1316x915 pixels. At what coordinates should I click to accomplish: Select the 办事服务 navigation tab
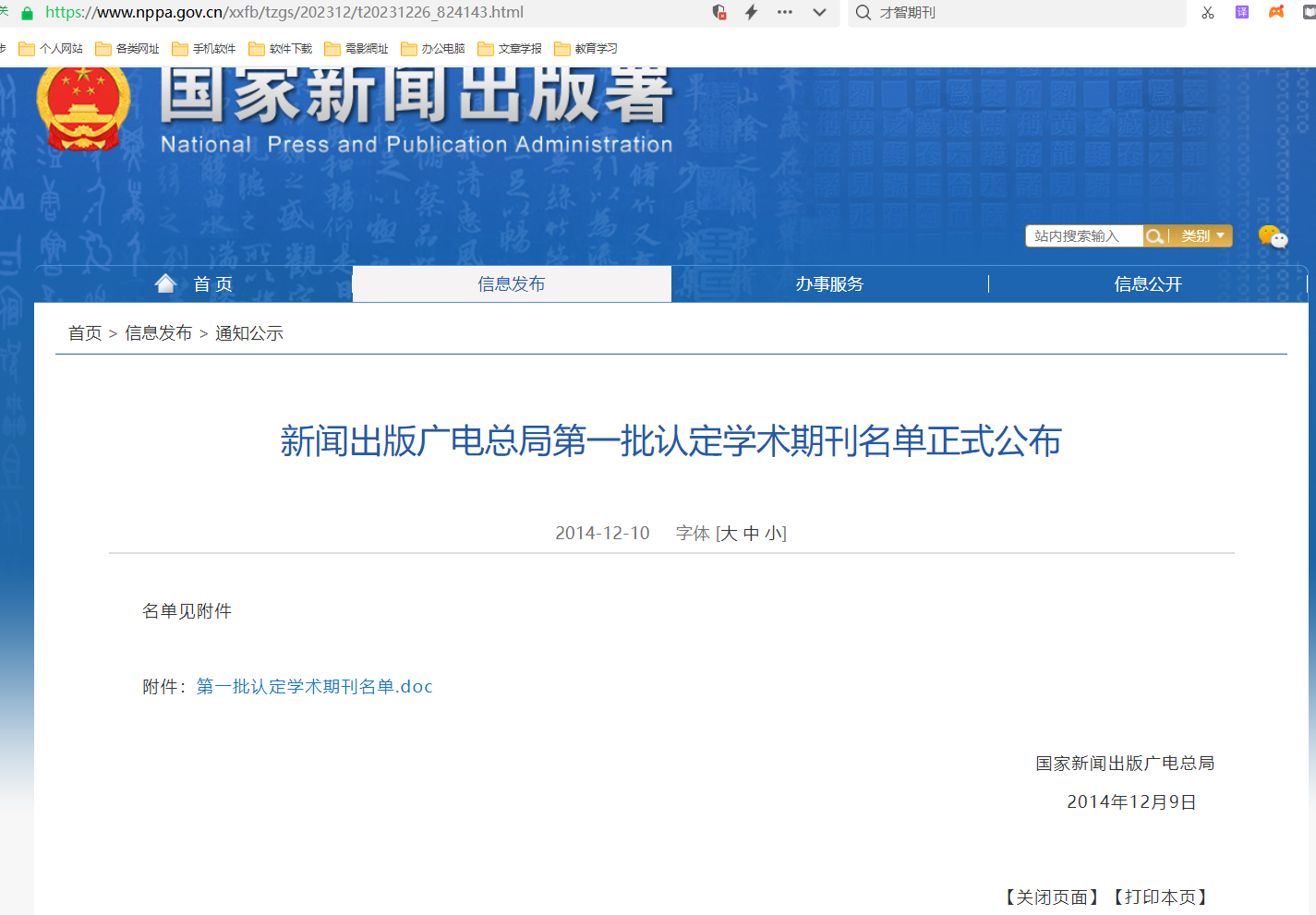pyautogui.click(x=829, y=284)
